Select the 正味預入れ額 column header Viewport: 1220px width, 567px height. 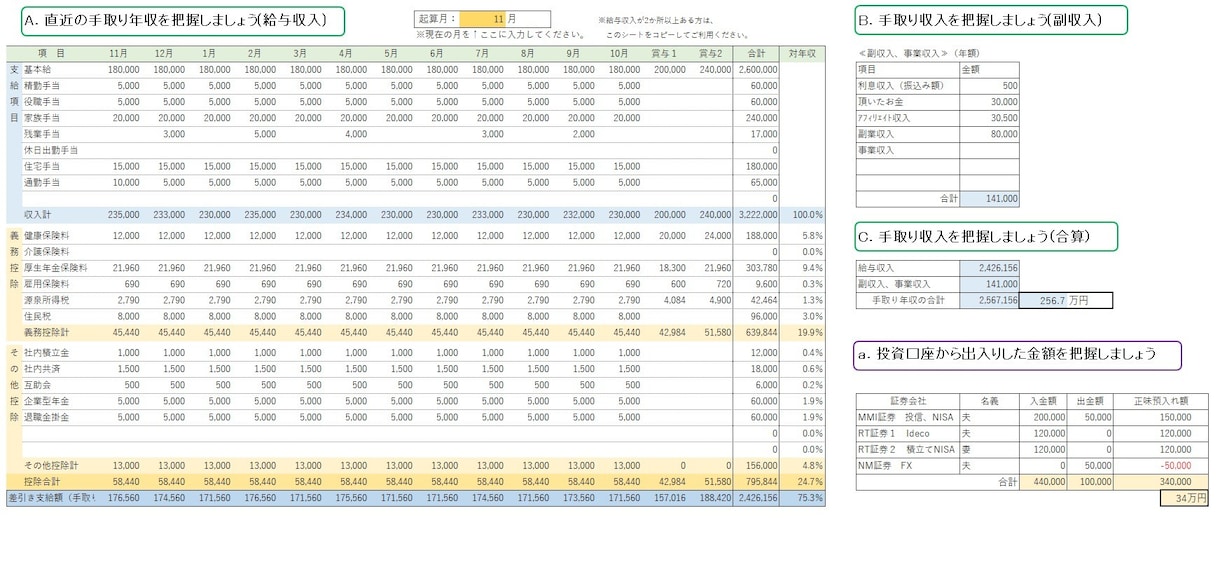1160,401
